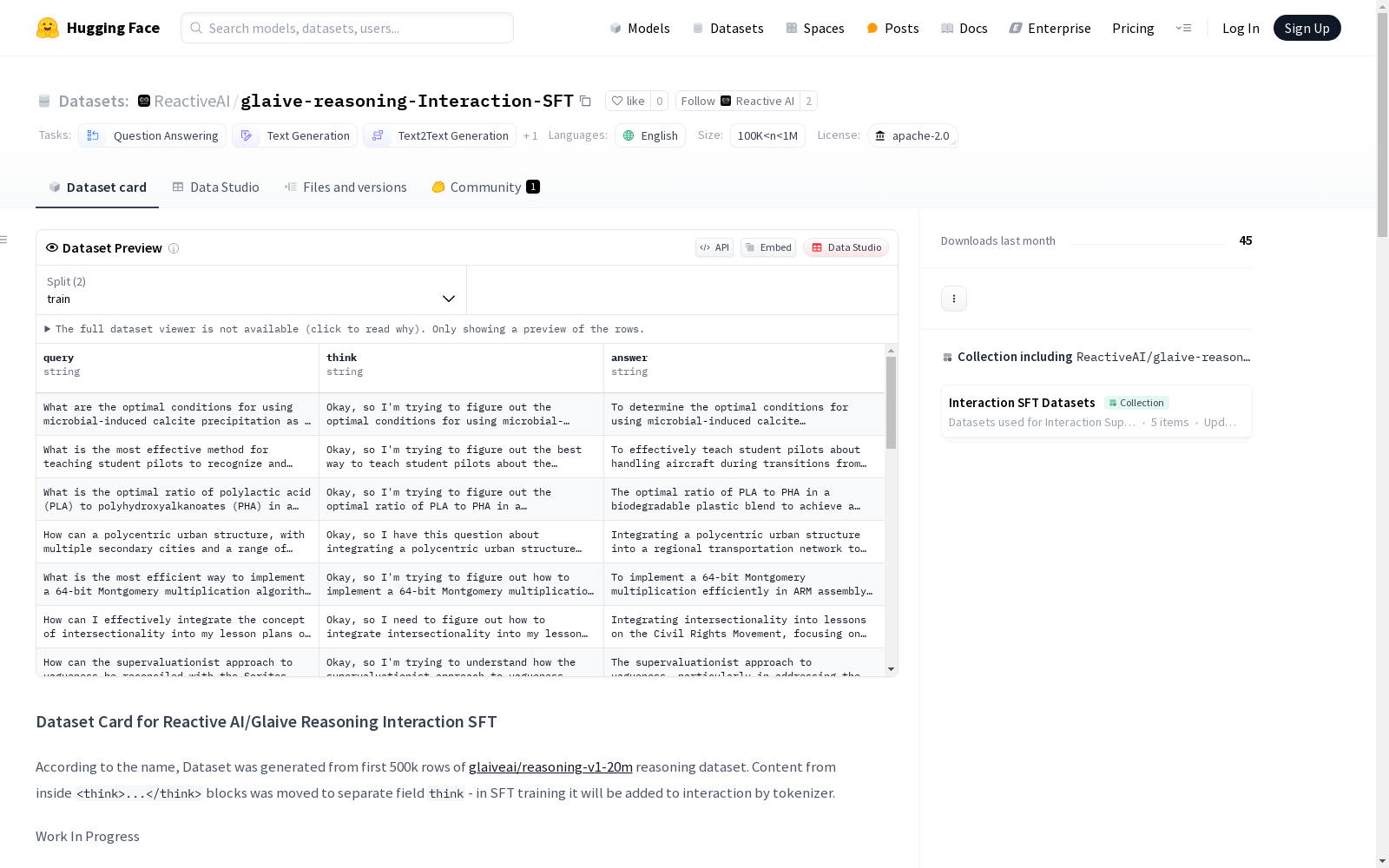Viewport: 1389px width, 868px height.
Task: Click the Hugging Face logo icon
Action: point(48,28)
